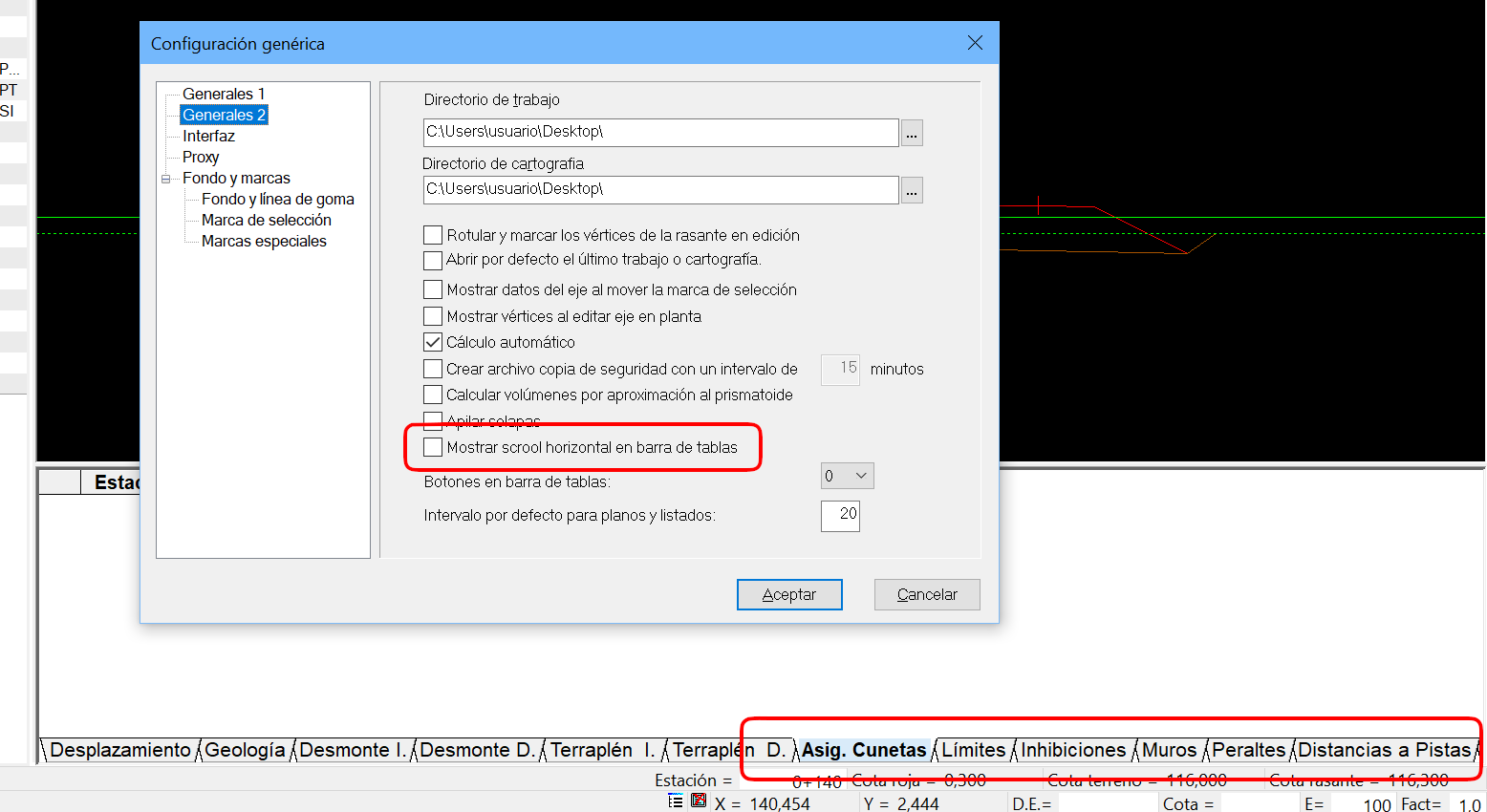This screenshot has height=812, width=1487.
Task: Click Cancelar to discard changes
Action: tap(926, 594)
